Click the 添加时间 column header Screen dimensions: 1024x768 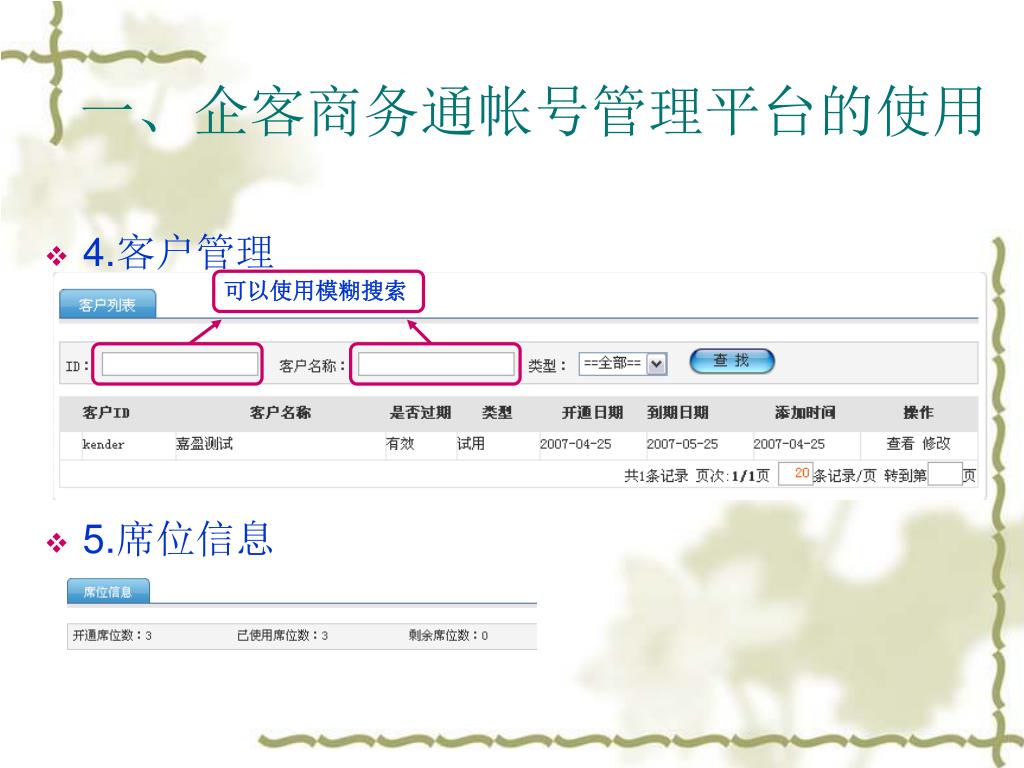tap(805, 413)
